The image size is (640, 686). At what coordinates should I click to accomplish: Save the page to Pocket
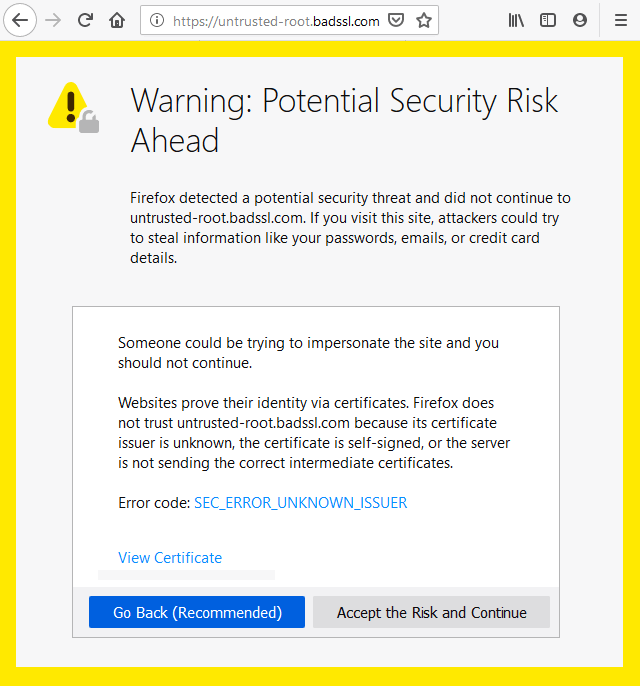click(396, 20)
